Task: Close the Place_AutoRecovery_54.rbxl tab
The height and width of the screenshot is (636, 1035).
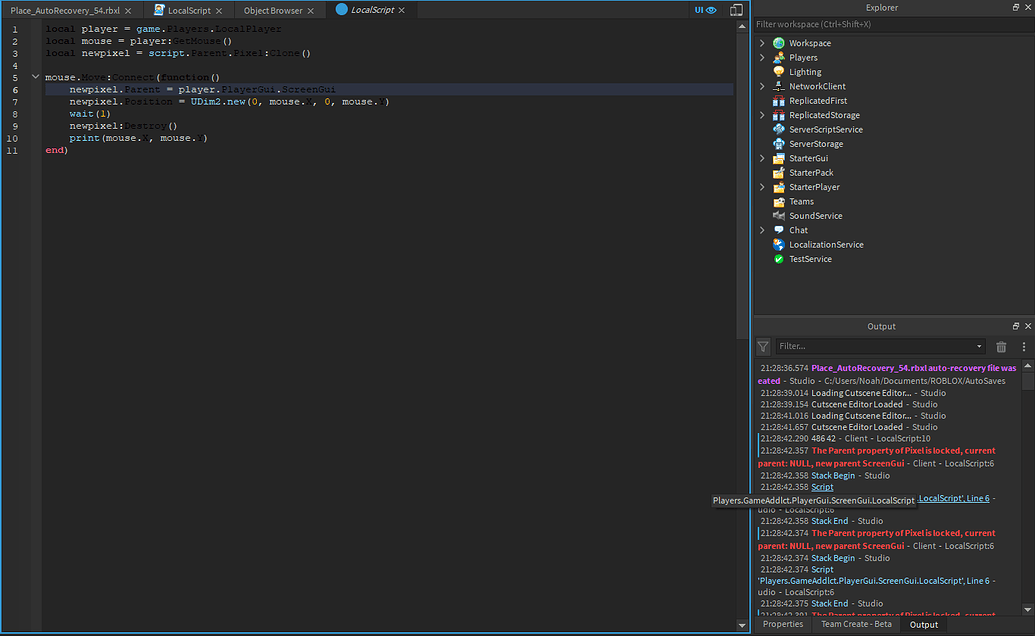Action: (128, 11)
